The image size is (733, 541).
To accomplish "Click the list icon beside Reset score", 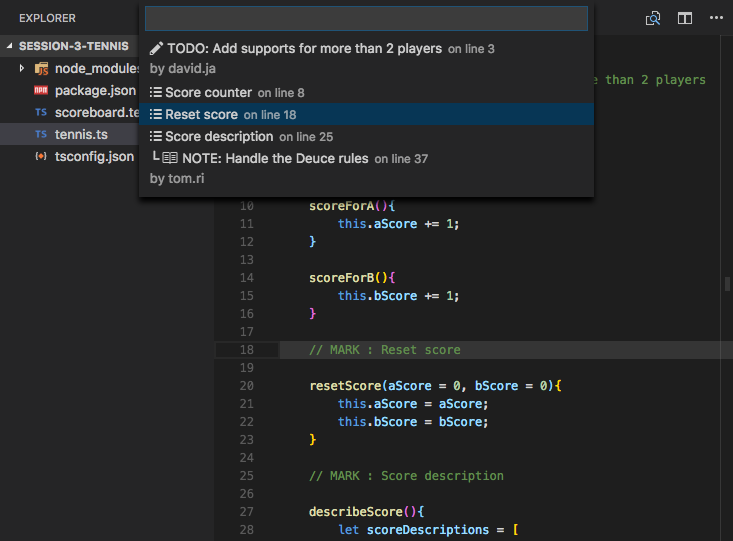I will tap(156, 114).
